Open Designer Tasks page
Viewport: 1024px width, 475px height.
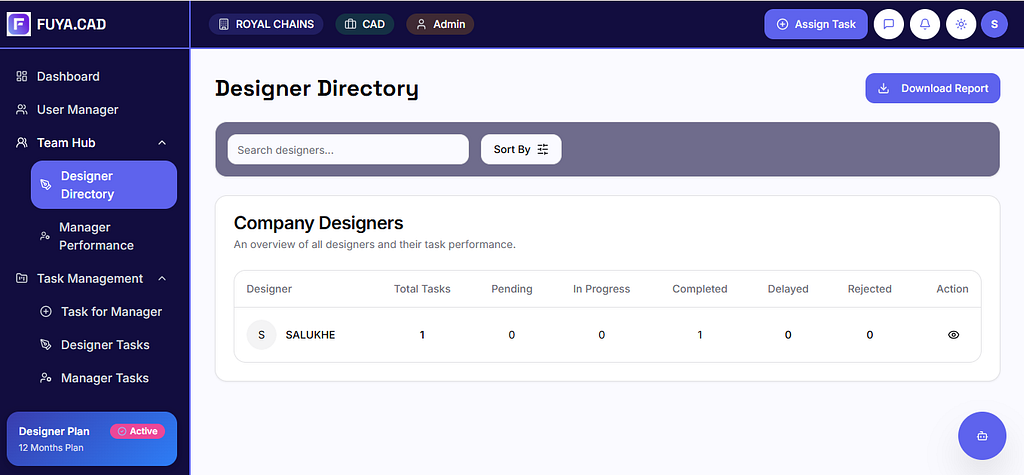coord(104,345)
